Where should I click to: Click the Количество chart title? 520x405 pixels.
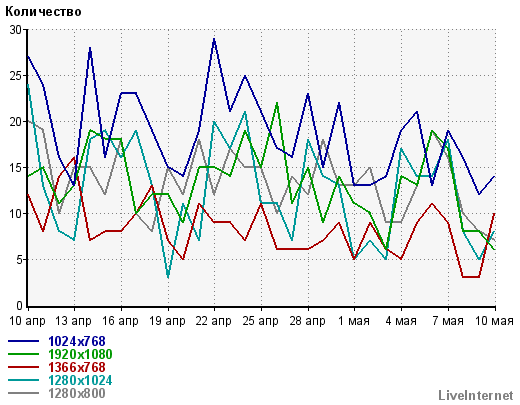click(x=43, y=12)
